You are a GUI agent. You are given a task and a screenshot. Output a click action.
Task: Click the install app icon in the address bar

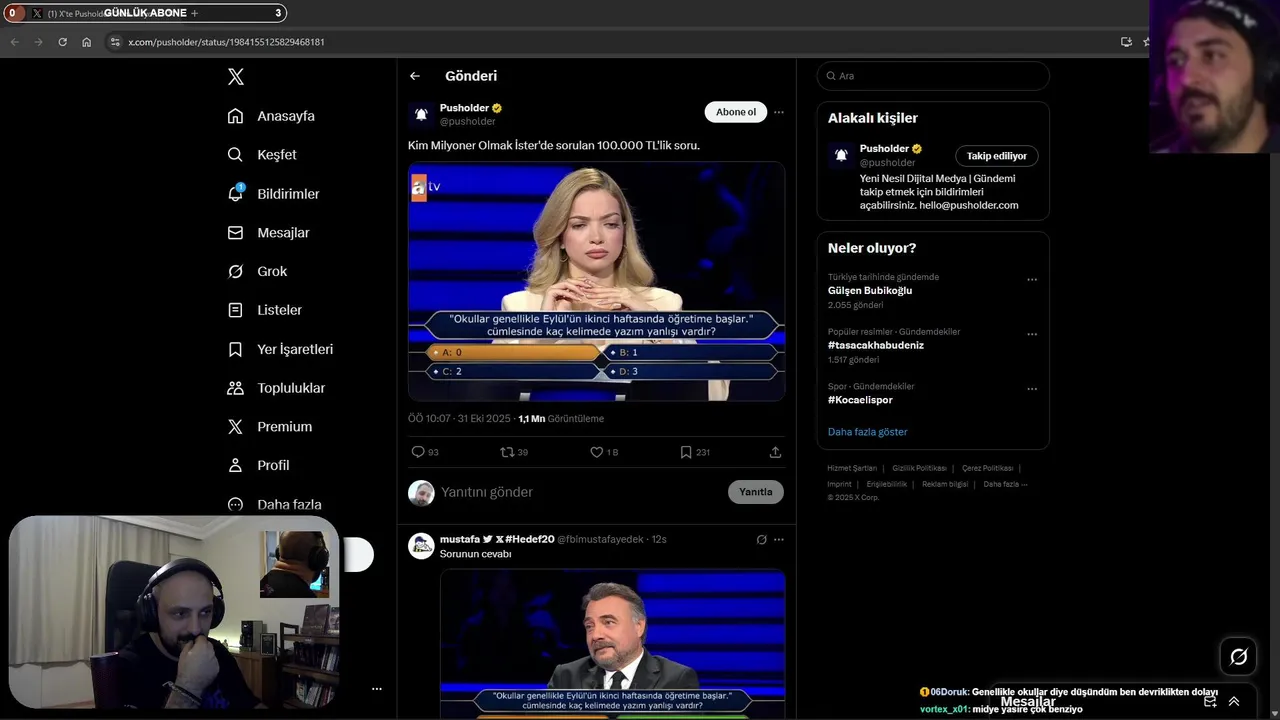coord(1127,42)
